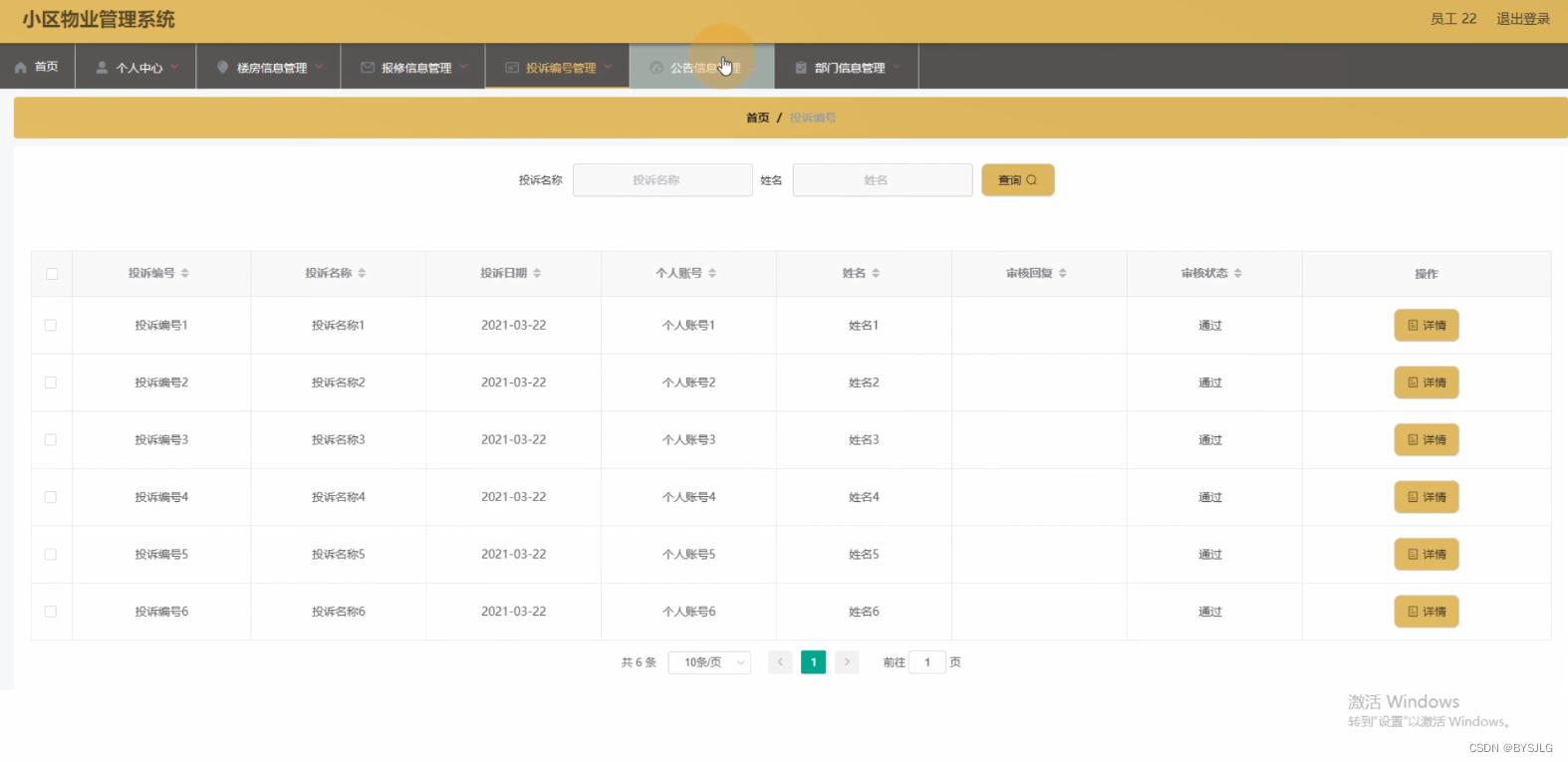
Task: Open 详情 for row 投诉编号6
Action: (1427, 612)
